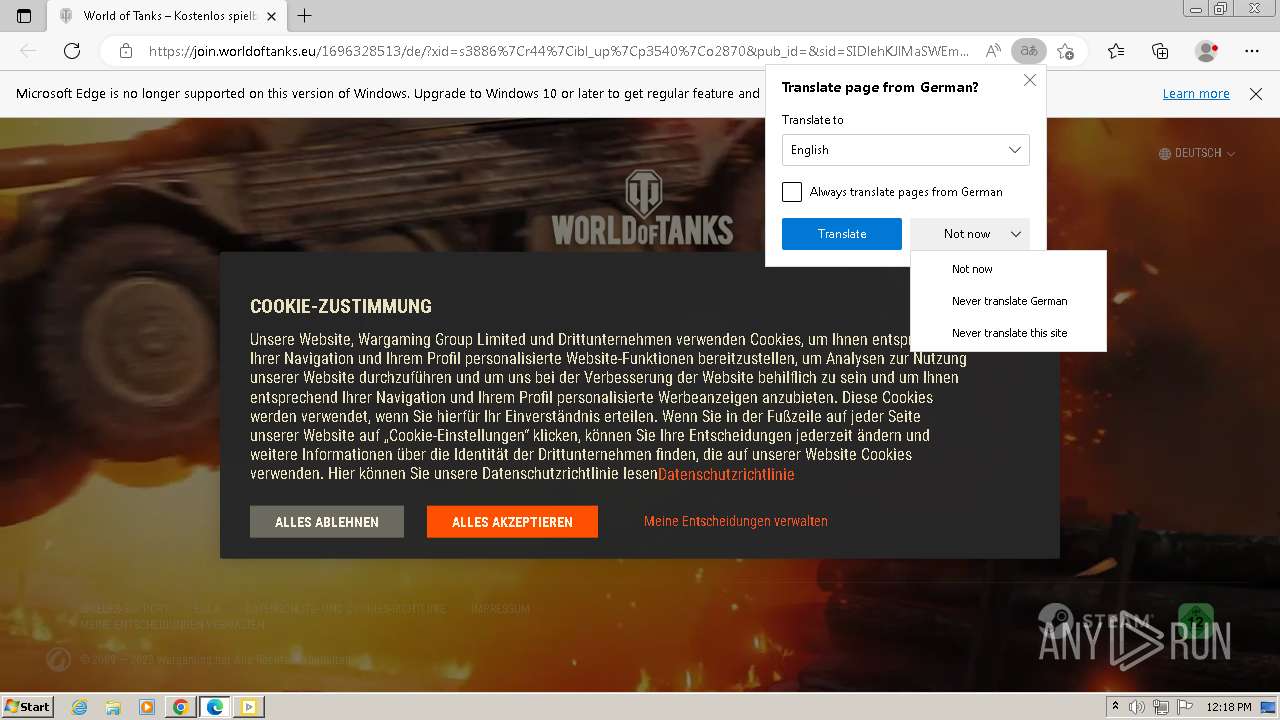Open the DEUTSCH language selector
The image size is (1280, 720).
(x=1197, y=153)
